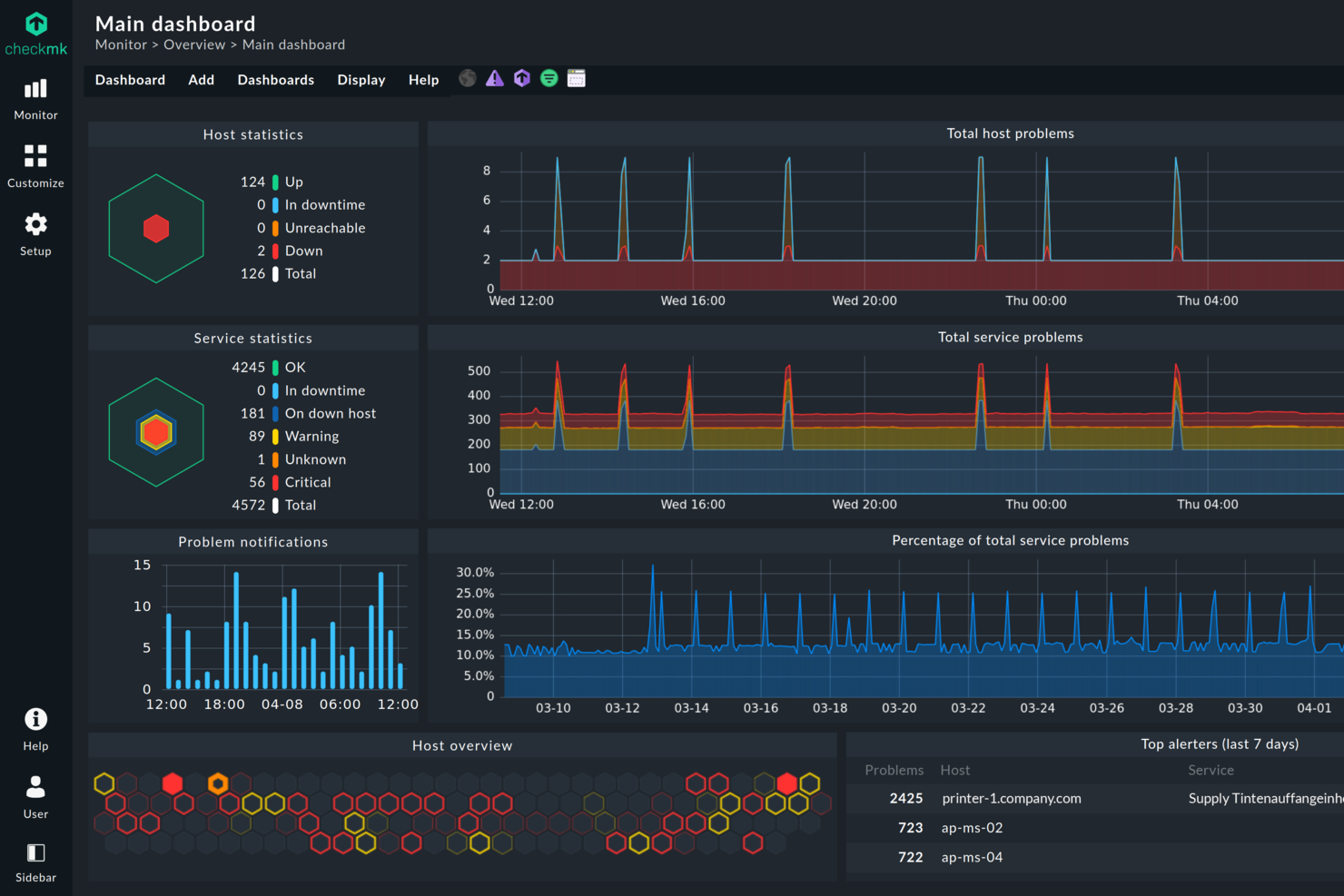Open the Add dropdown menu
This screenshot has width=1344, height=896.
coord(201,80)
